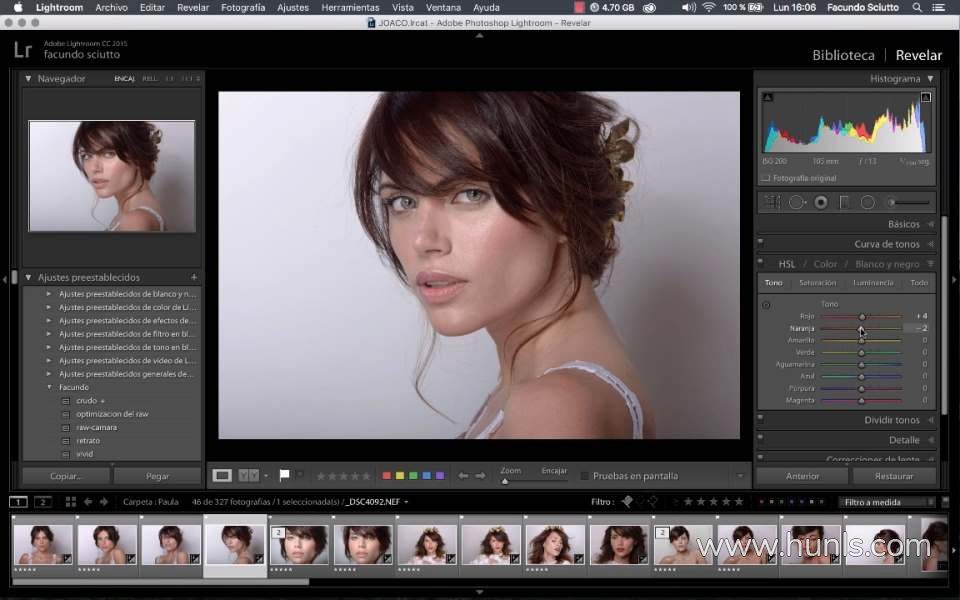Toggle Curva de tonos panel switch
Screen dimensions: 960x600
(760, 241)
